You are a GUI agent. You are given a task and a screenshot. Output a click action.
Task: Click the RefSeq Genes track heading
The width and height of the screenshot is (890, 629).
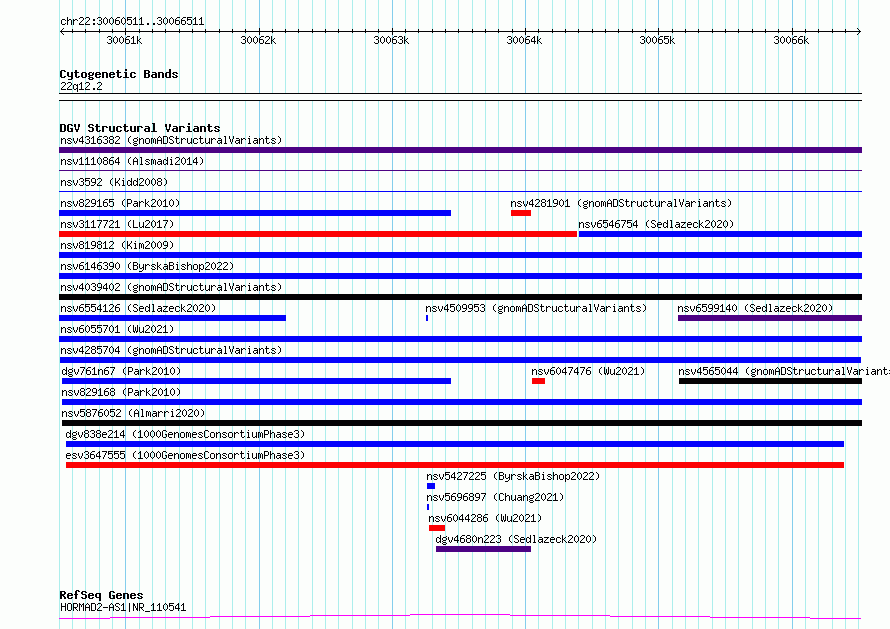point(101,595)
